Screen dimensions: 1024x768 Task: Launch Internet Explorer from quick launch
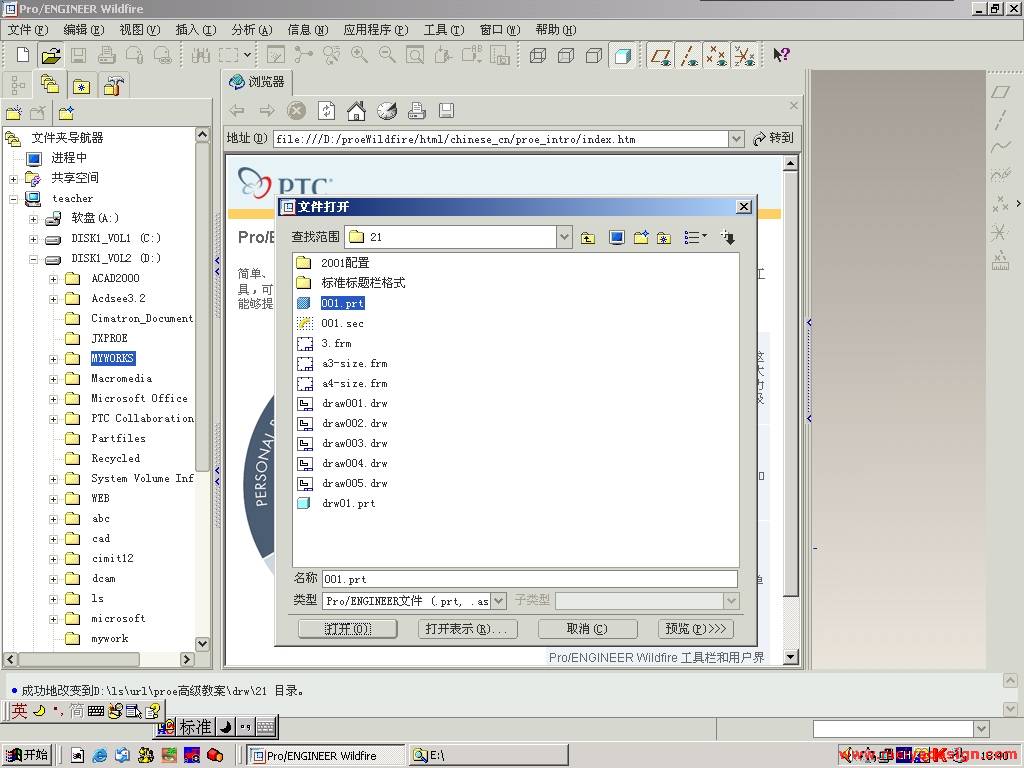coord(100,756)
